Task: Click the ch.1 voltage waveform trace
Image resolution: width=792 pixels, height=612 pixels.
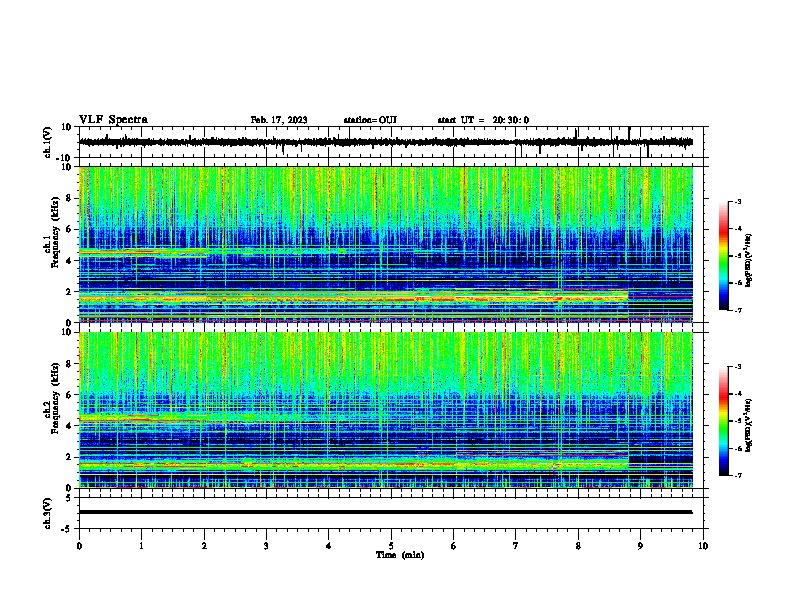Action: tap(386, 142)
